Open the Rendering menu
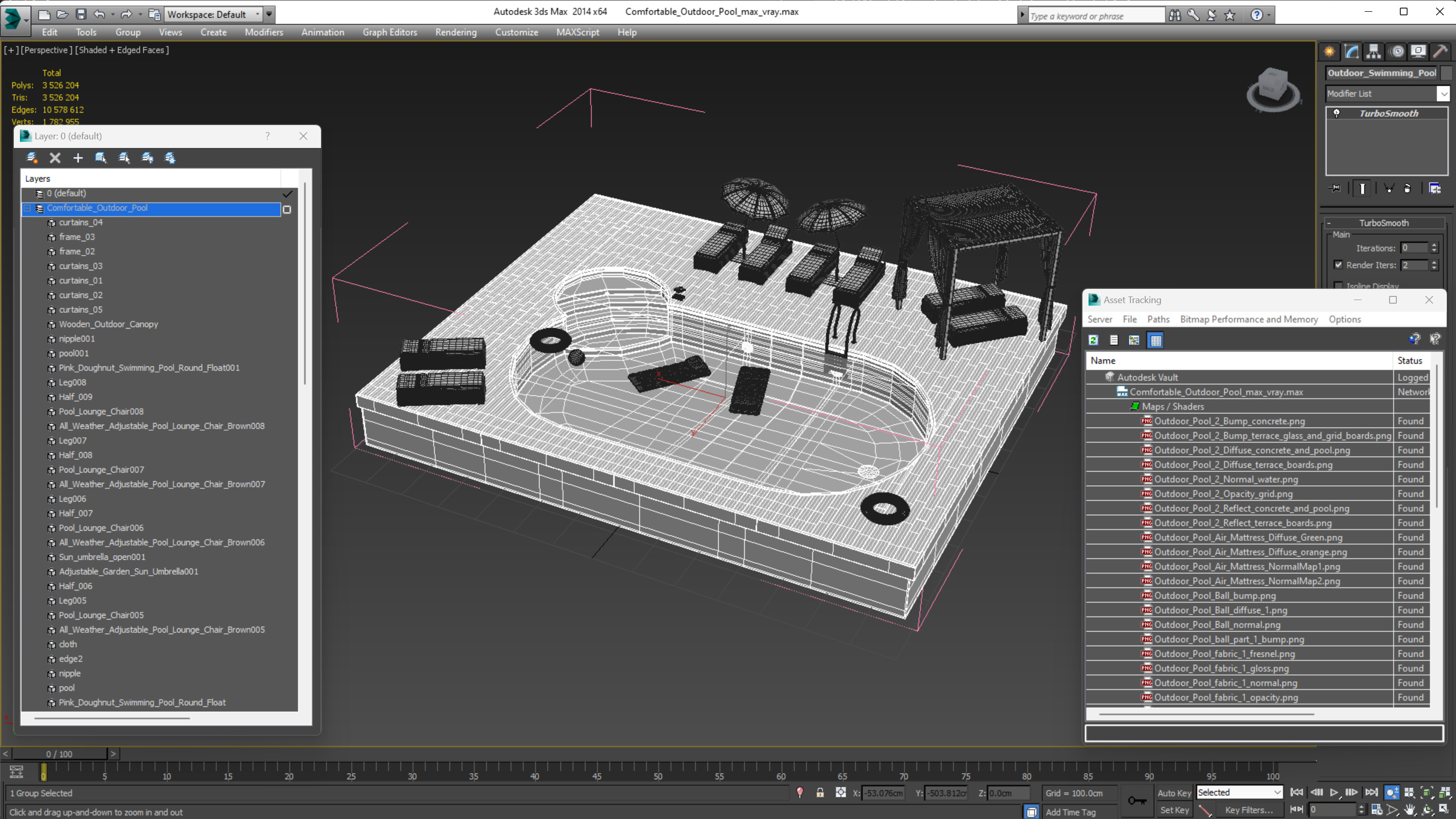The image size is (1456, 819). (x=456, y=32)
